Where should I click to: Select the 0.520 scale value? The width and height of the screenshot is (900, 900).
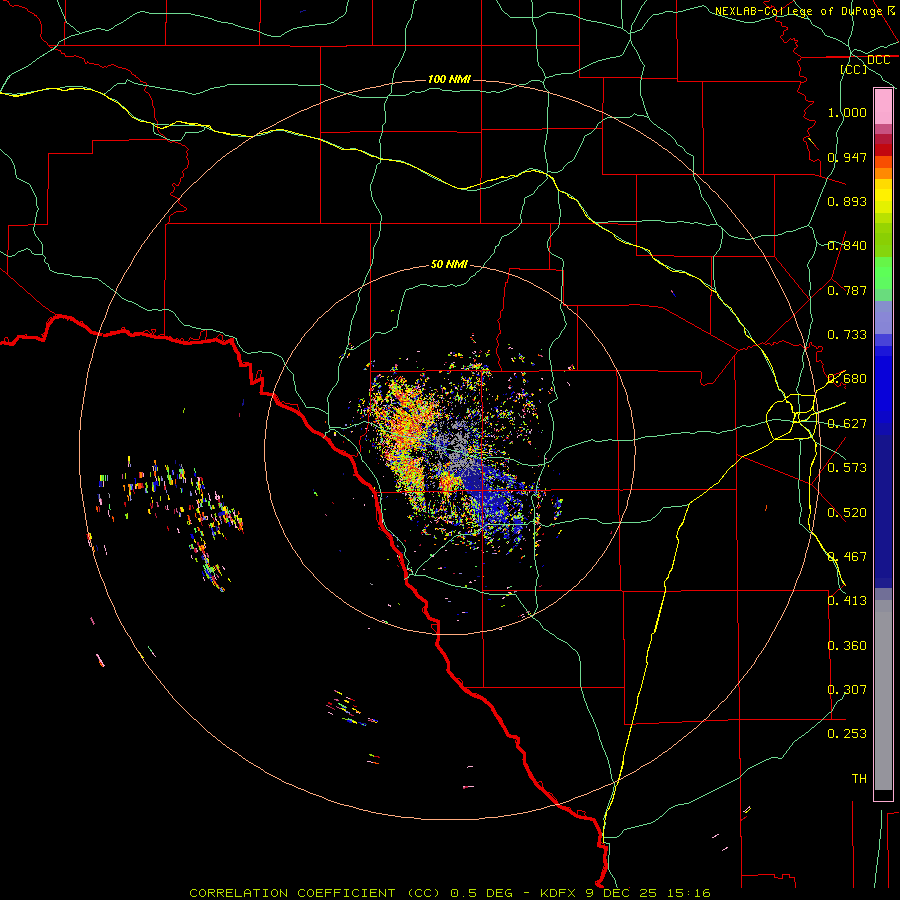(x=847, y=513)
